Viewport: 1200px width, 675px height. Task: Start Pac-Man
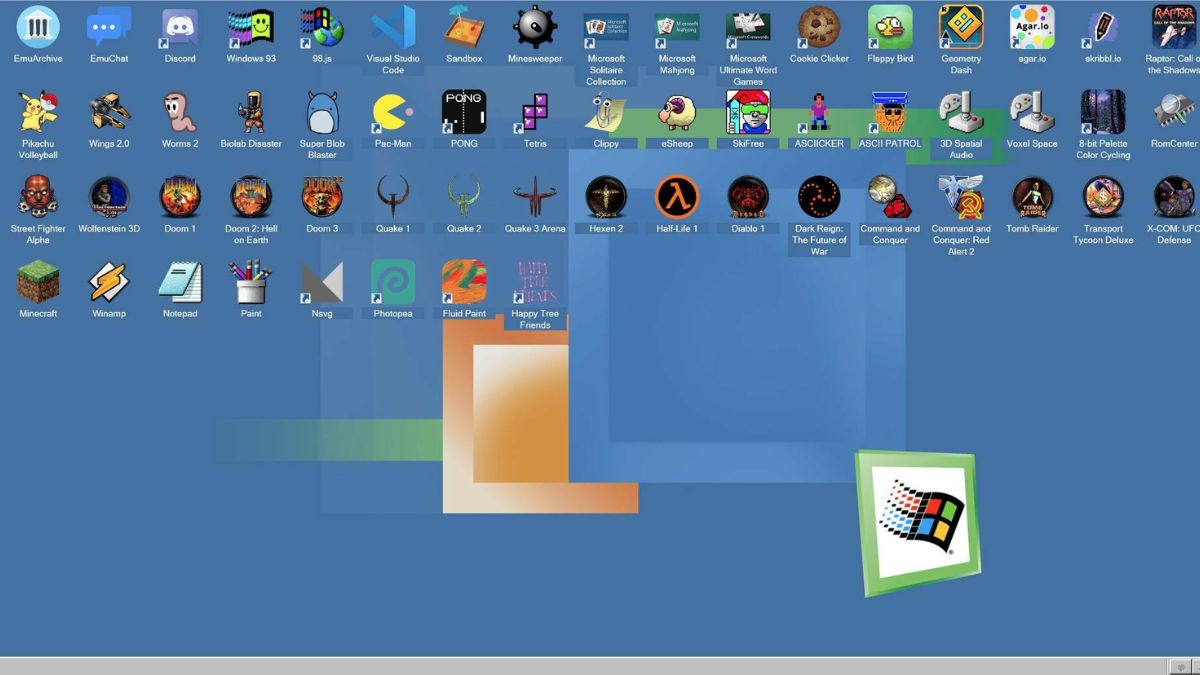point(393,112)
